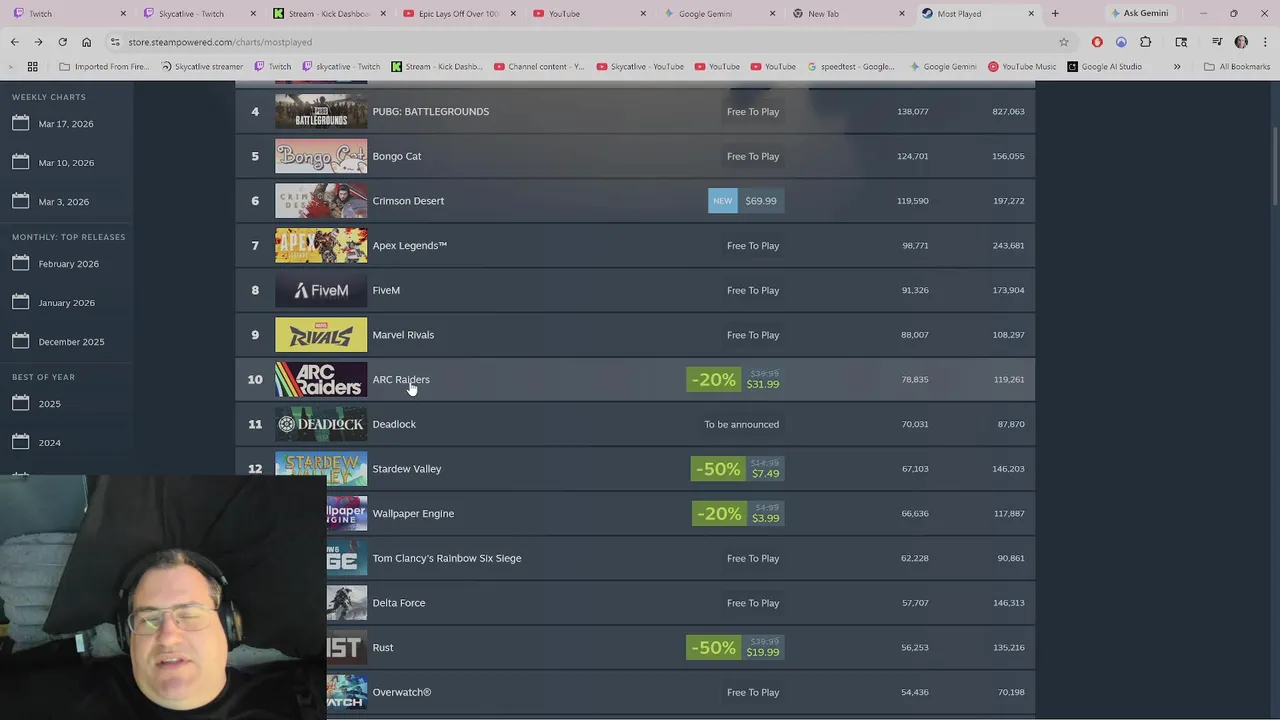Open the Extensions puzzle-piece menu
The image size is (1280, 720).
pyautogui.click(x=1146, y=42)
